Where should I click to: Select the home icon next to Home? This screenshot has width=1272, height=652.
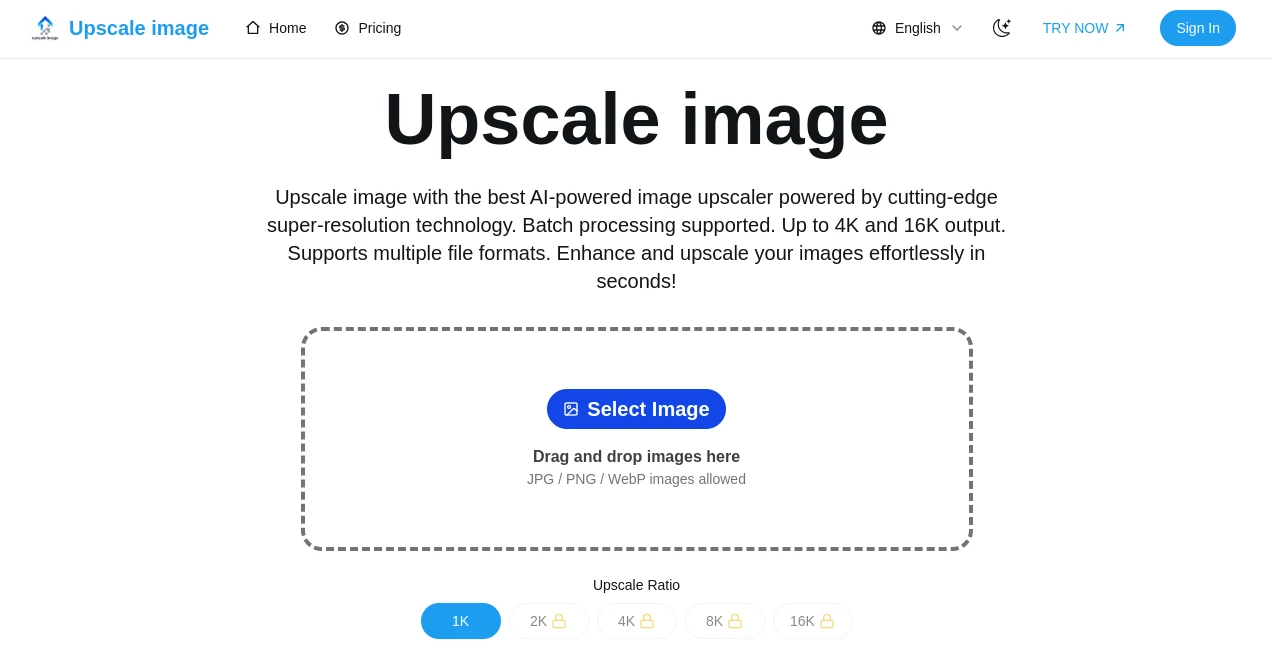pos(253,28)
